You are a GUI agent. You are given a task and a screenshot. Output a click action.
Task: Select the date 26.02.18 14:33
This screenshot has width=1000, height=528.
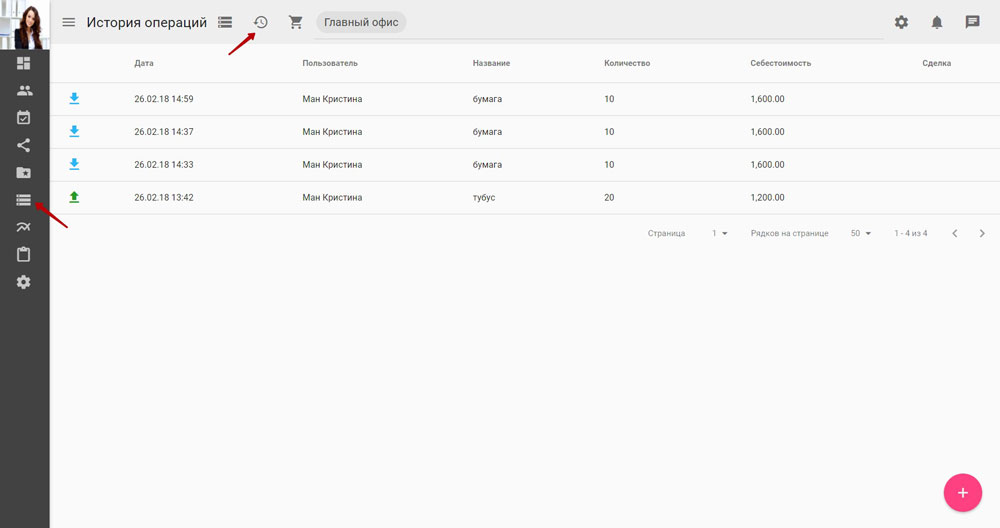[x=164, y=165]
